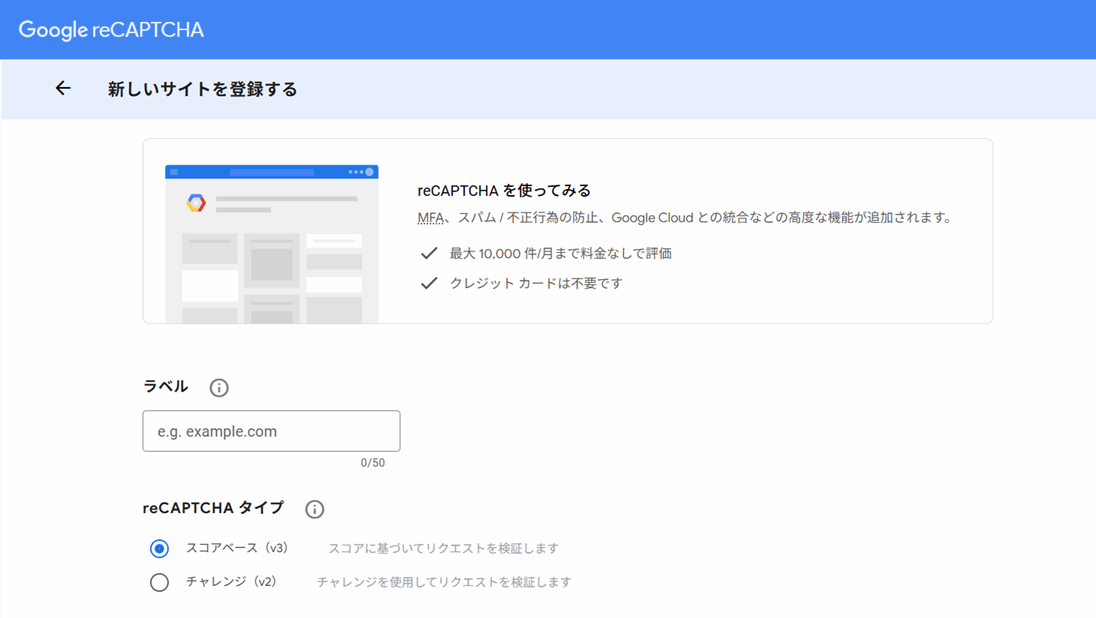Click the reCAPTCHA タイプ section heading
The width and height of the screenshot is (1096, 618).
[x=213, y=508]
